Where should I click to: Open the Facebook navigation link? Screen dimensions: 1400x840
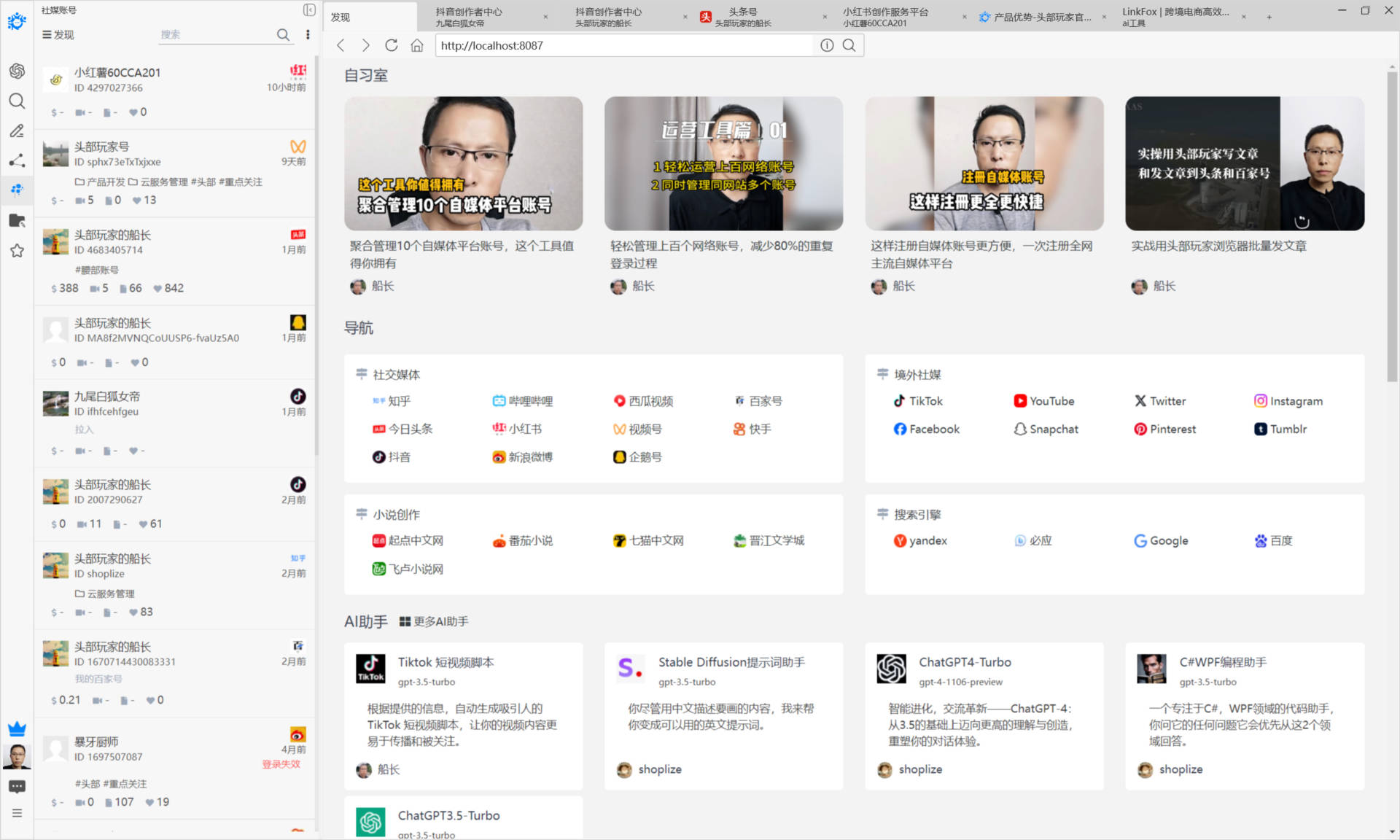pyautogui.click(x=926, y=429)
